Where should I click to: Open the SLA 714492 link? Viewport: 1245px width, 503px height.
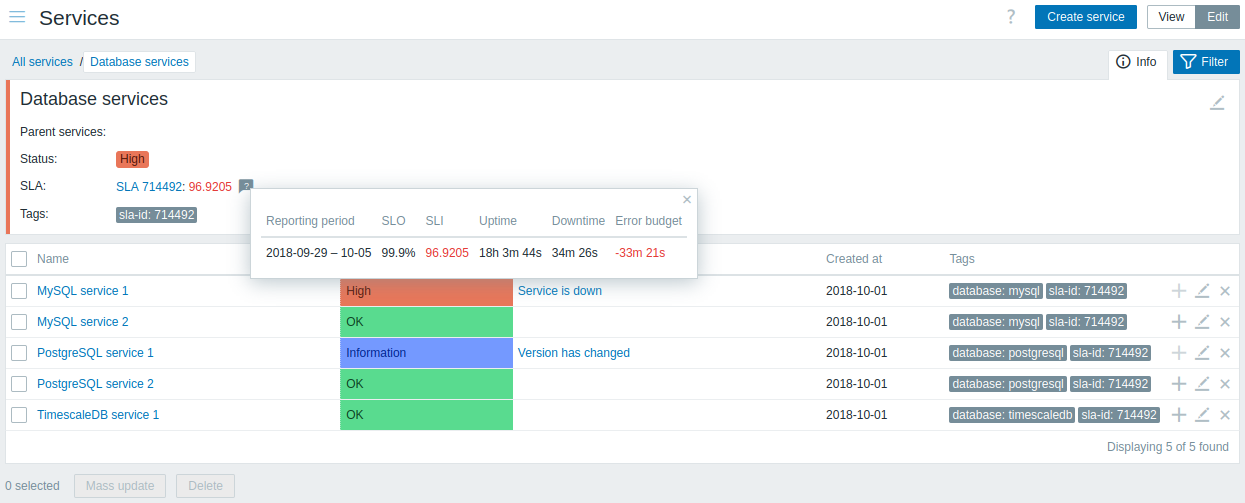[149, 186]
